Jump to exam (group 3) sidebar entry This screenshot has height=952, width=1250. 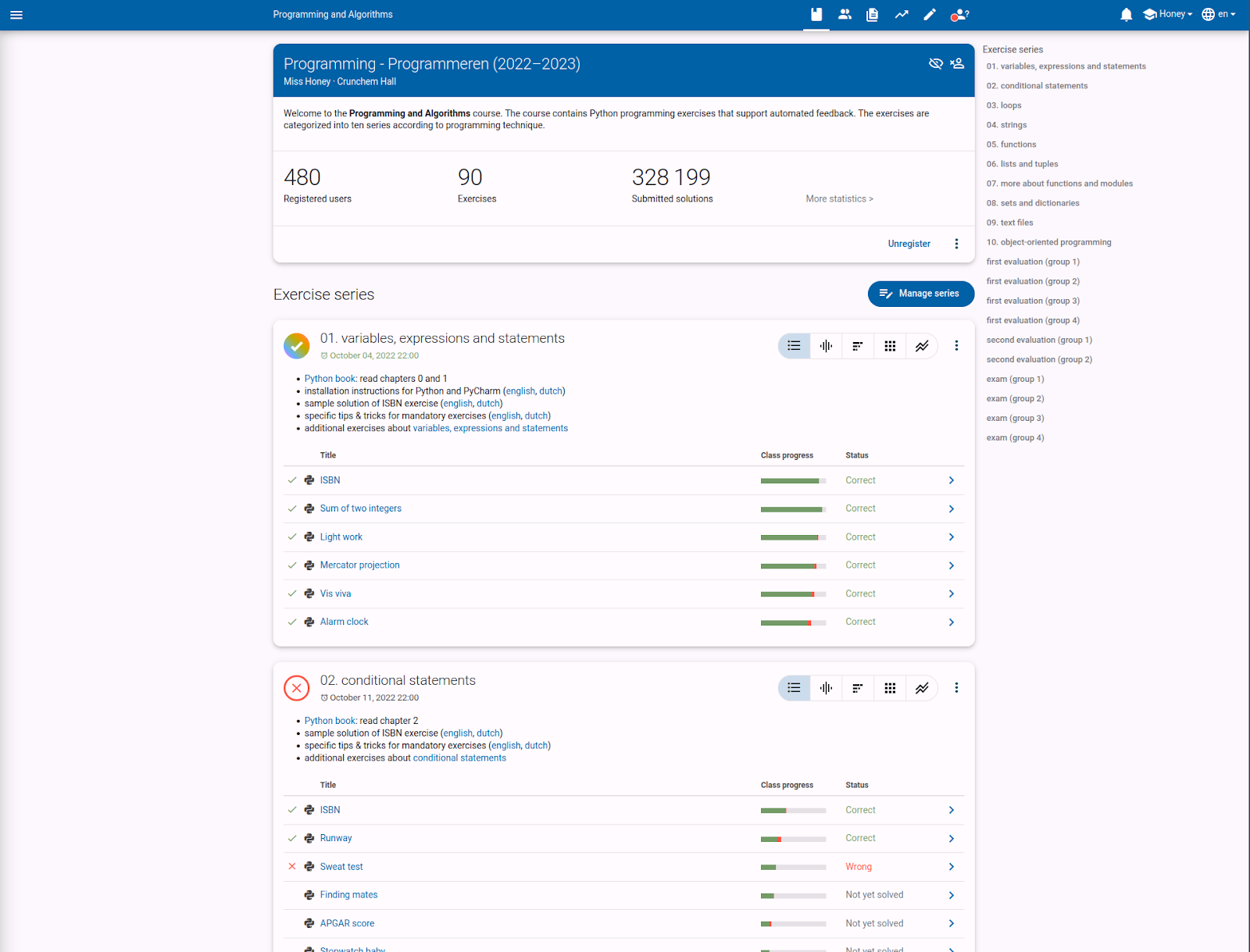(x=1015, y=418)
